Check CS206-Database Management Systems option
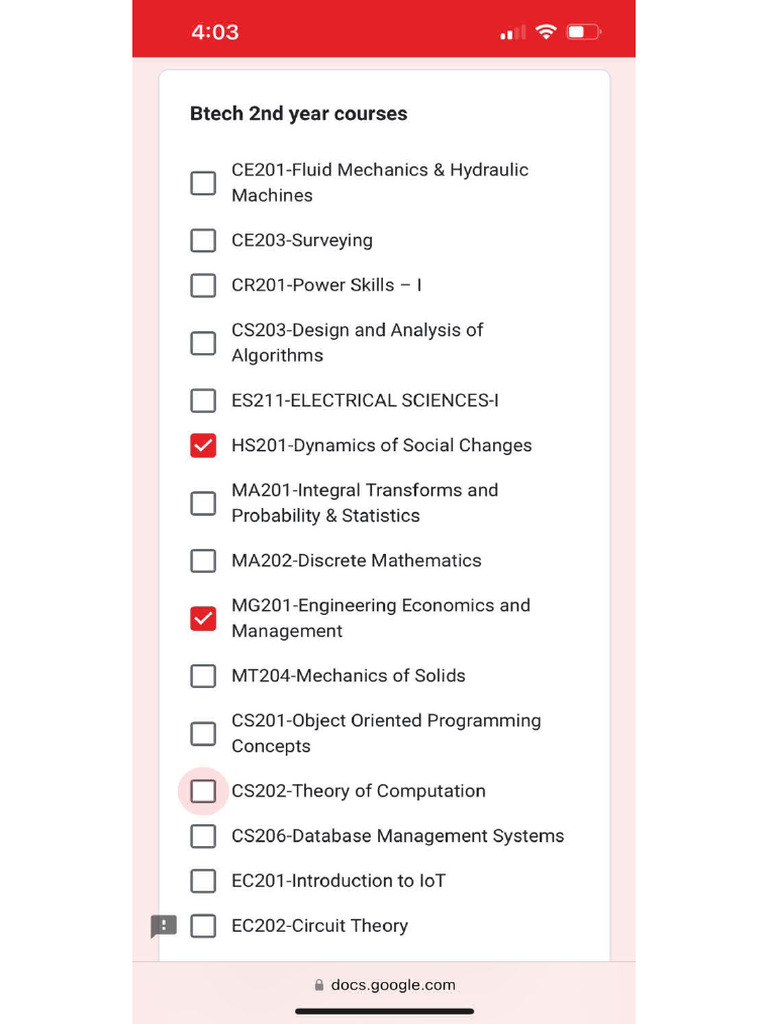 point(203,836)
